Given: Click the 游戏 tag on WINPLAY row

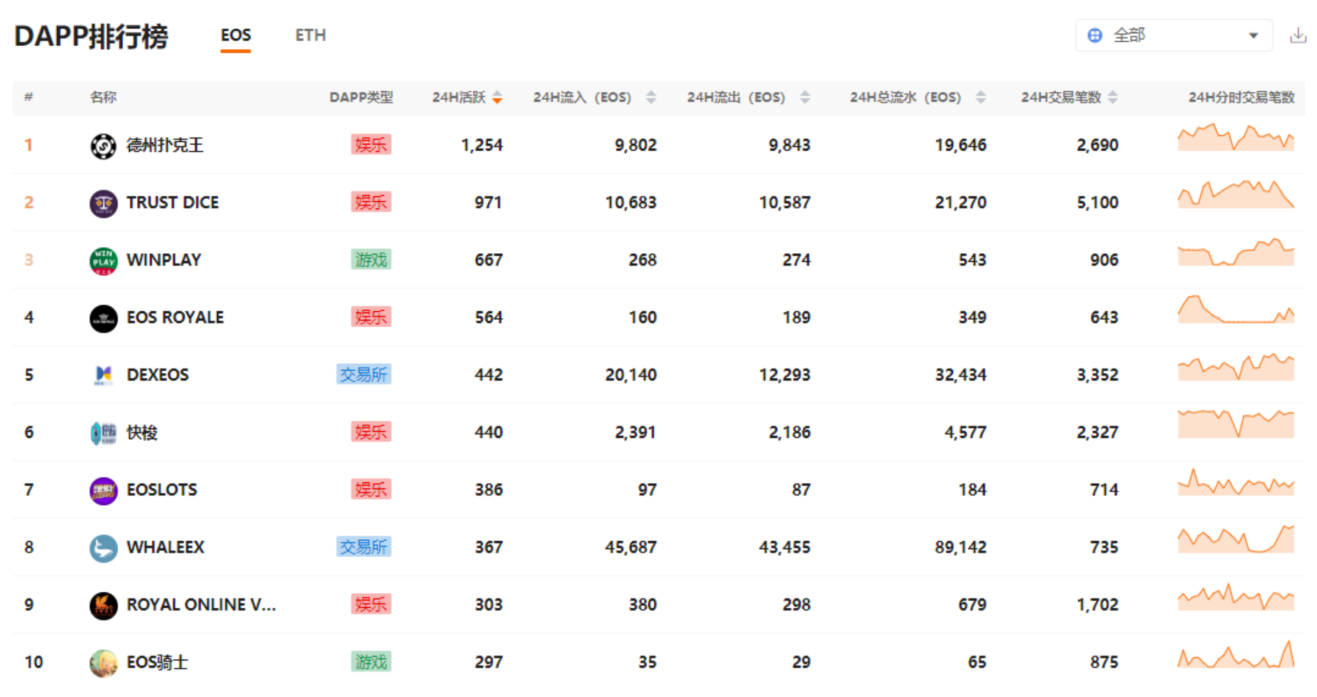Looking at the screenshot, I should [371, 260].
